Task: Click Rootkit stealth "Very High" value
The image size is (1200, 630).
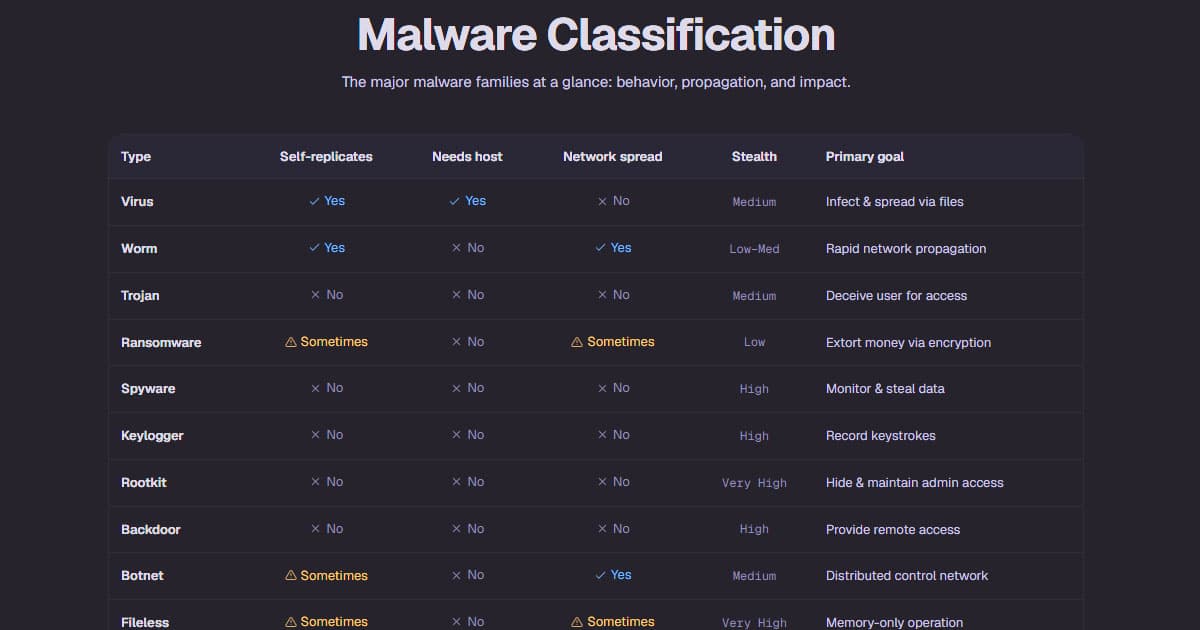Action: (x=754, y=483)
